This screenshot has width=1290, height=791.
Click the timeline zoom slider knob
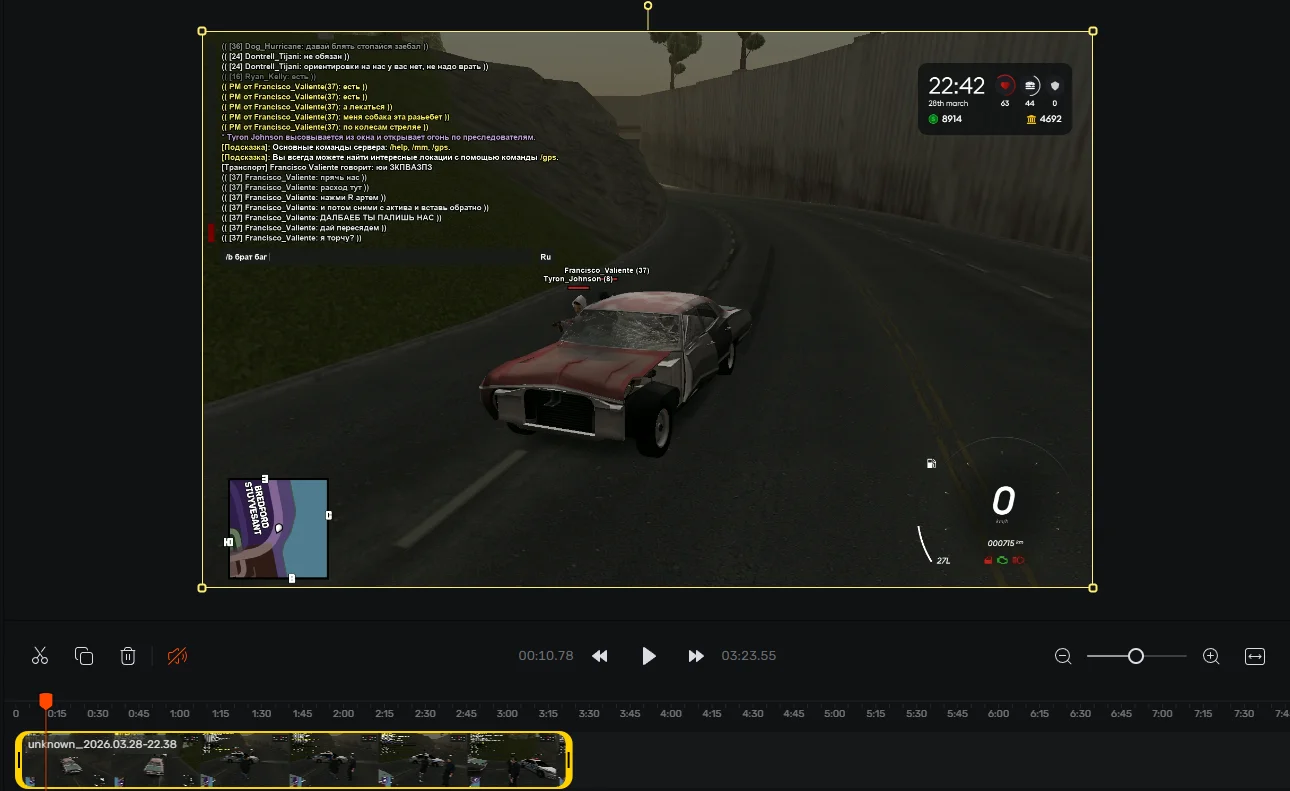tap(1135, 656)
